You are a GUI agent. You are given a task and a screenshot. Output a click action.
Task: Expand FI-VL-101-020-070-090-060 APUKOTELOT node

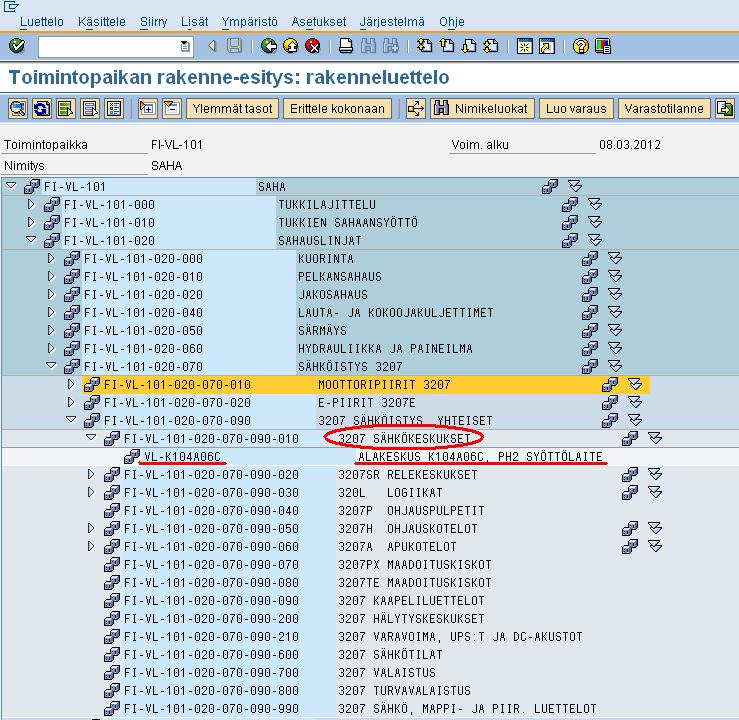pos(91,546)
